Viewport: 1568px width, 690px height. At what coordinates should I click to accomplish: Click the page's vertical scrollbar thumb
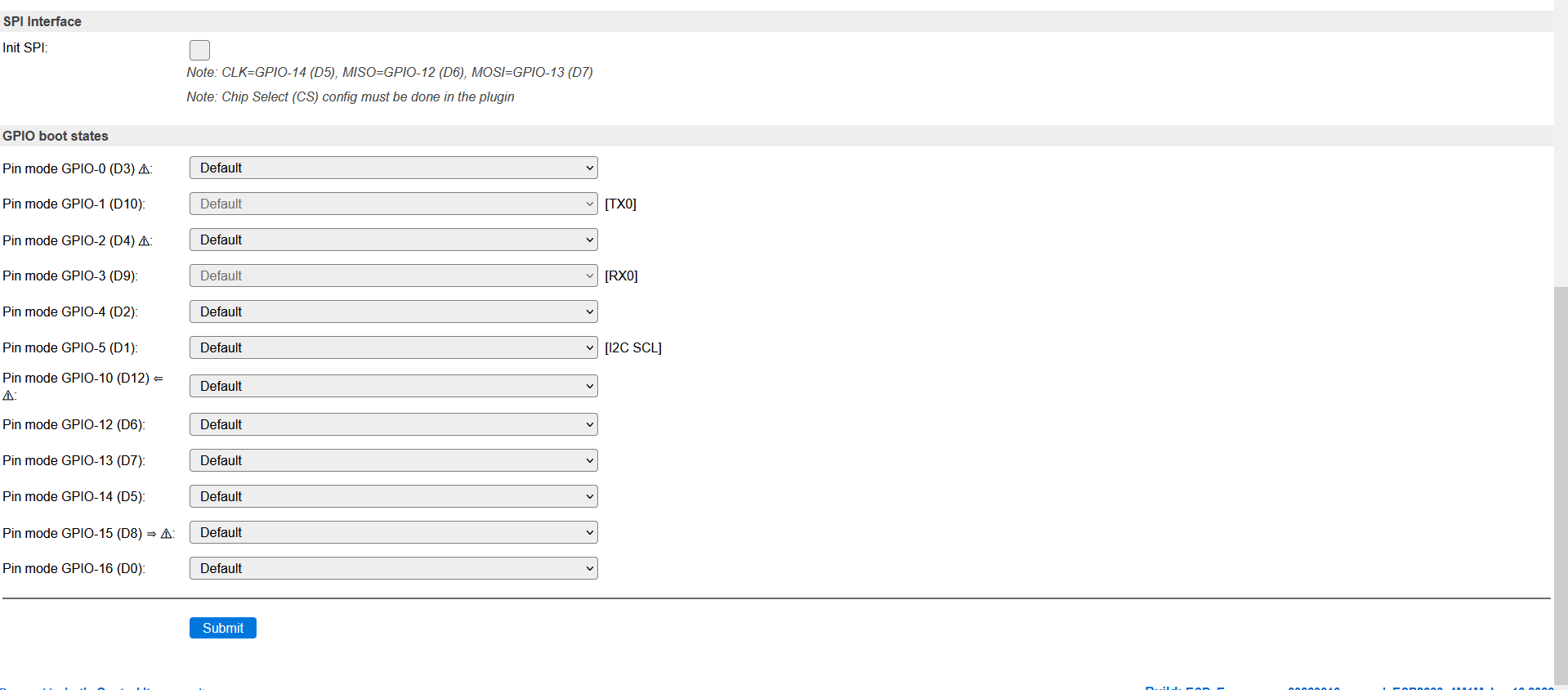tap(1561, 482)
